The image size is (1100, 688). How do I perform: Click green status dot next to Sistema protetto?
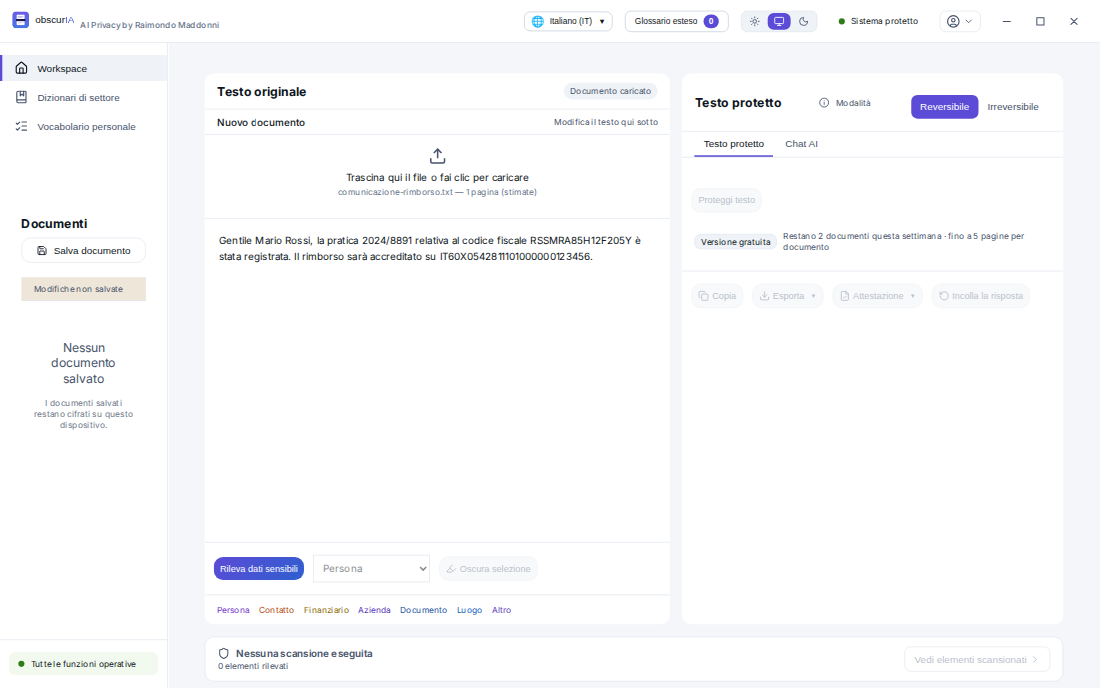(842, 21)
